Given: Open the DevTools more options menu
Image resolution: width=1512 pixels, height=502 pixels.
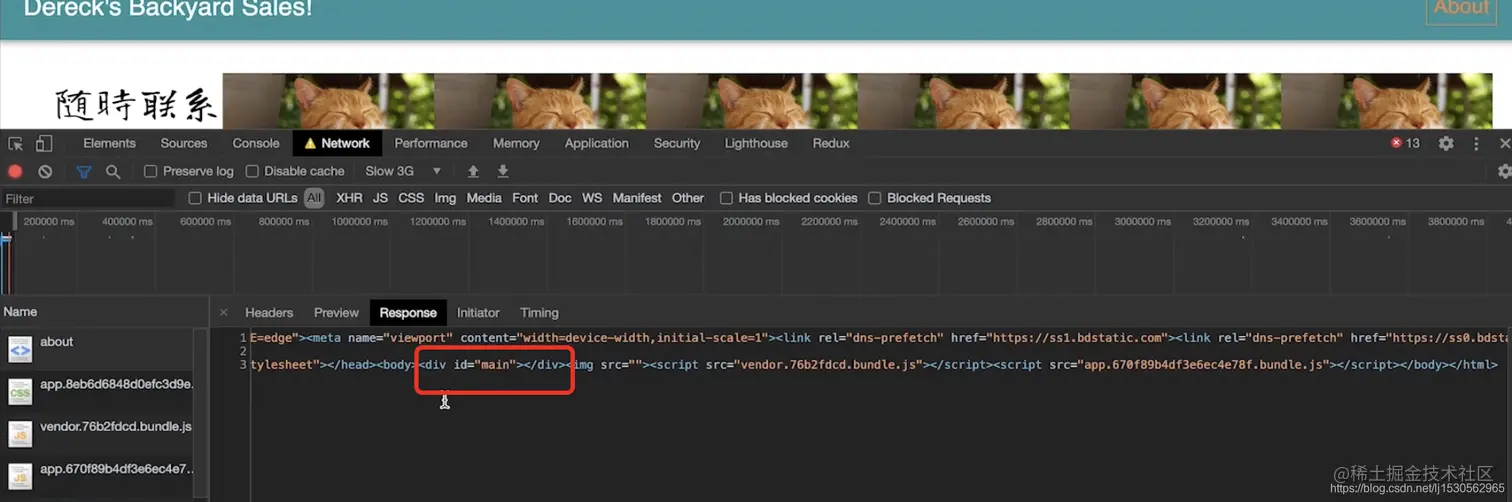Looking at the screenshot, I should tap(1476, 144).
